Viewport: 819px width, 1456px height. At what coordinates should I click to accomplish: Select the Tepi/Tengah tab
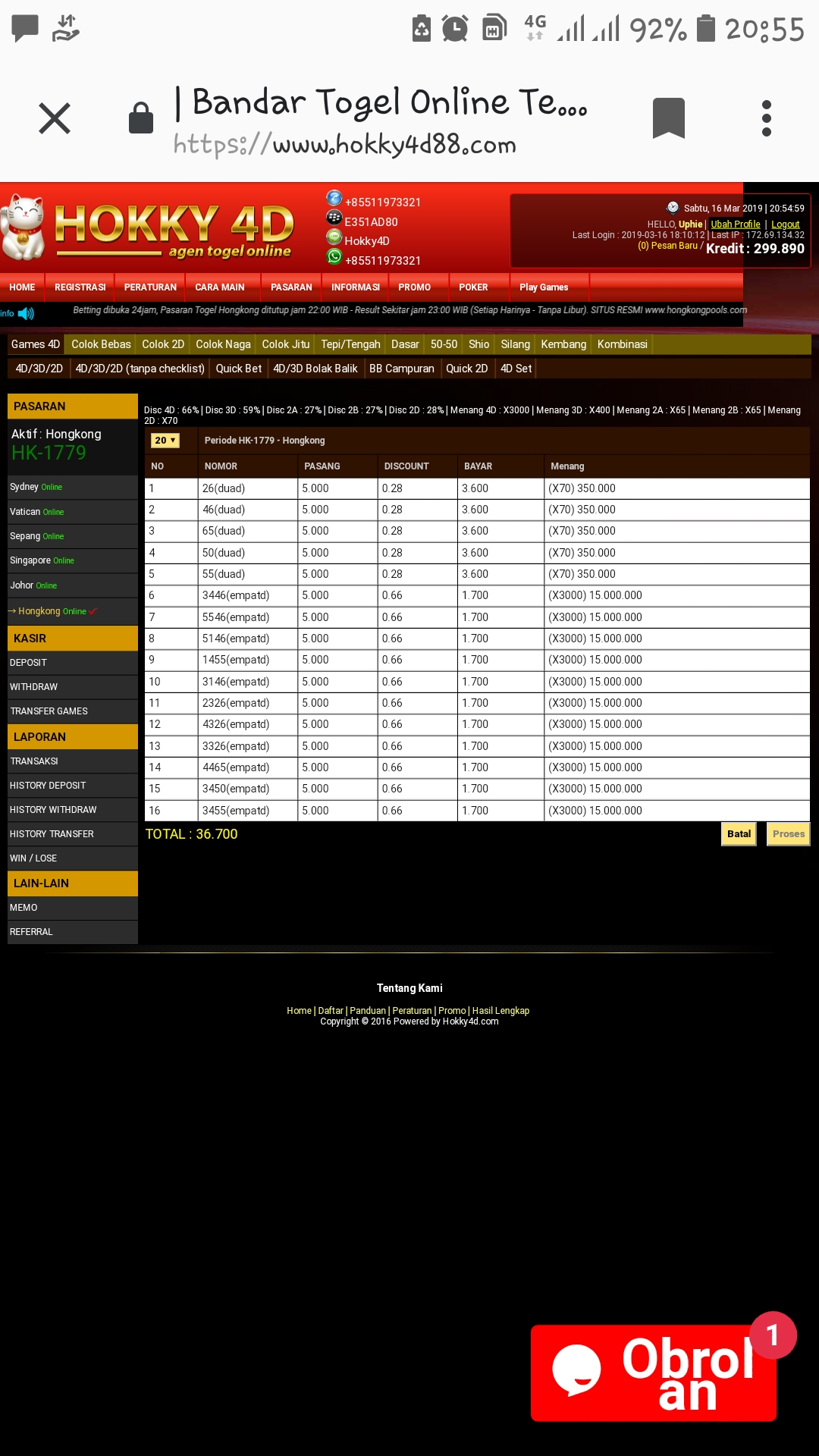coord(350,344)
